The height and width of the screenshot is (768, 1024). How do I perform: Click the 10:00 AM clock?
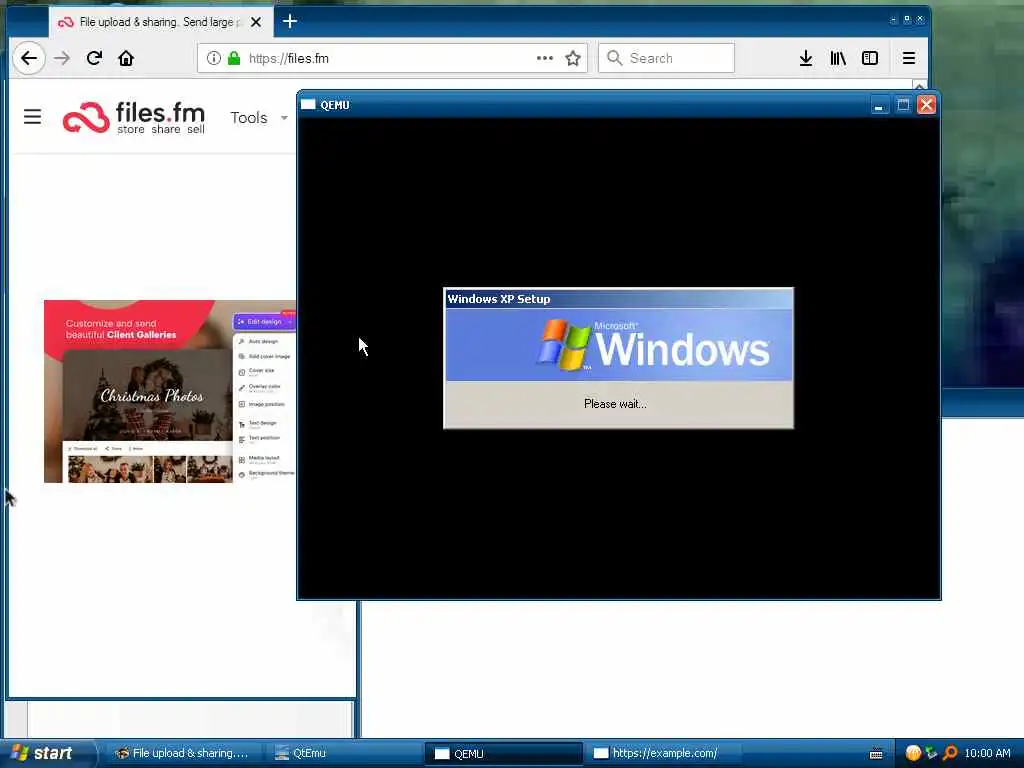click(x=987, y=753)
